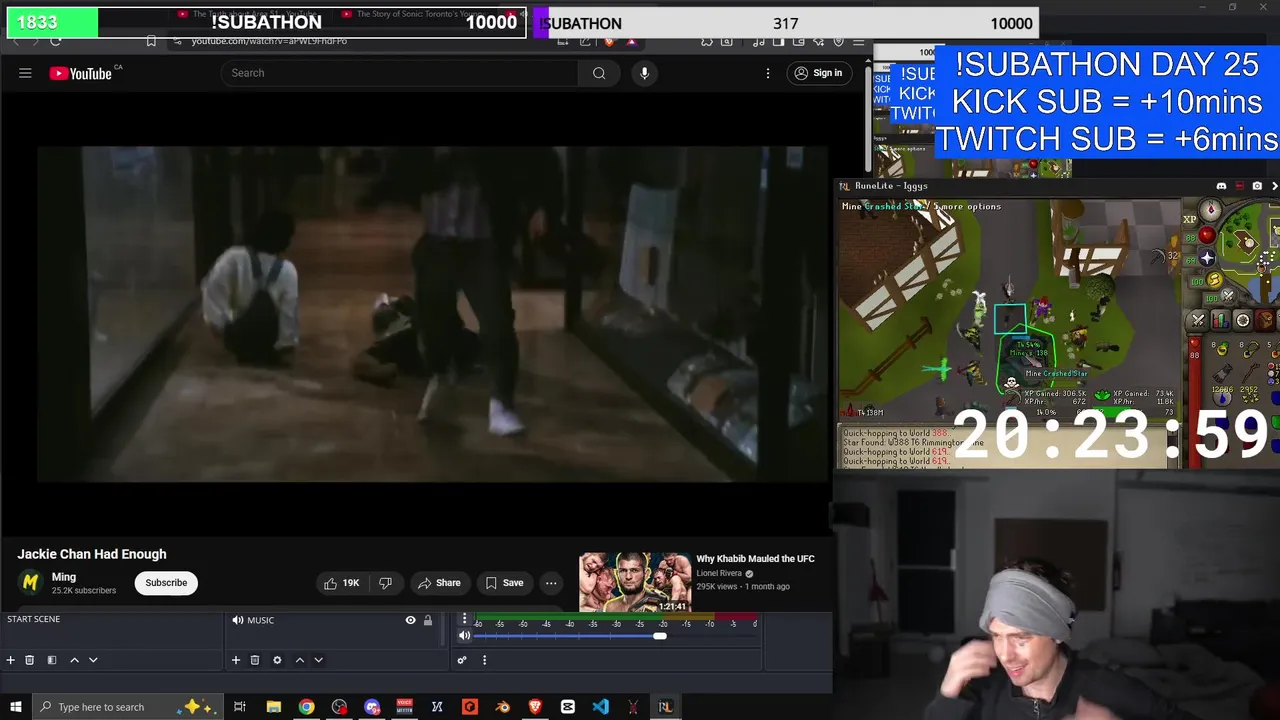Open YouTube settings three-dot menu
Viewport: 1280px width, 720px height.
[768, 73]
